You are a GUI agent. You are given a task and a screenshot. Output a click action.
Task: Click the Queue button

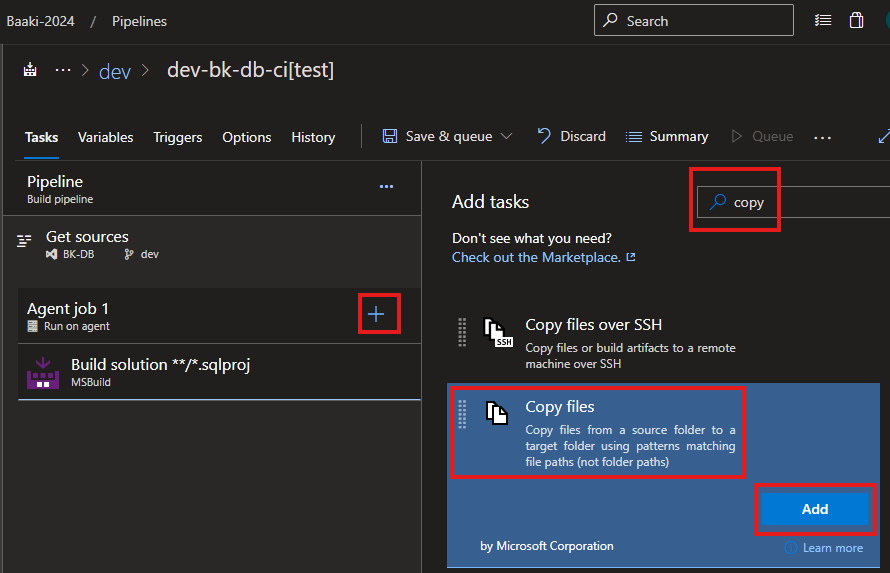point(762,137)
